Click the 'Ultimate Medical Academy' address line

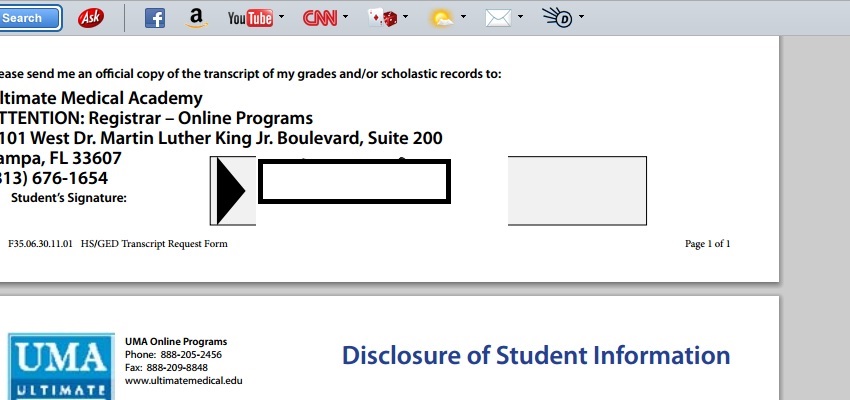click(101, 98)
